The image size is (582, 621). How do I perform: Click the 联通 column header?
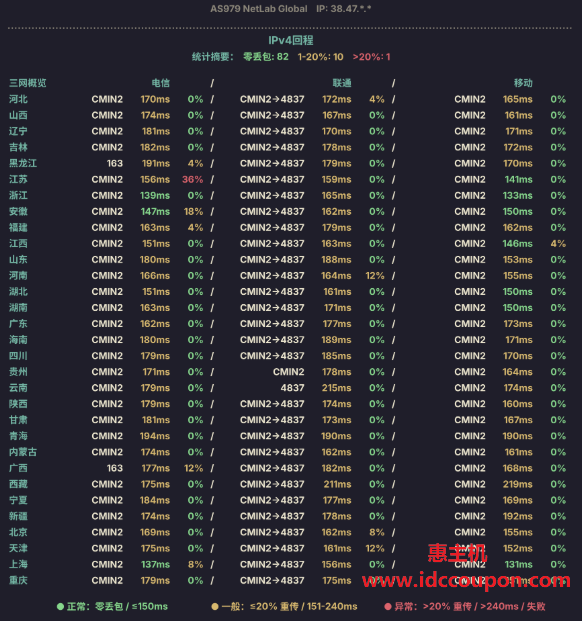click(342, 83)
